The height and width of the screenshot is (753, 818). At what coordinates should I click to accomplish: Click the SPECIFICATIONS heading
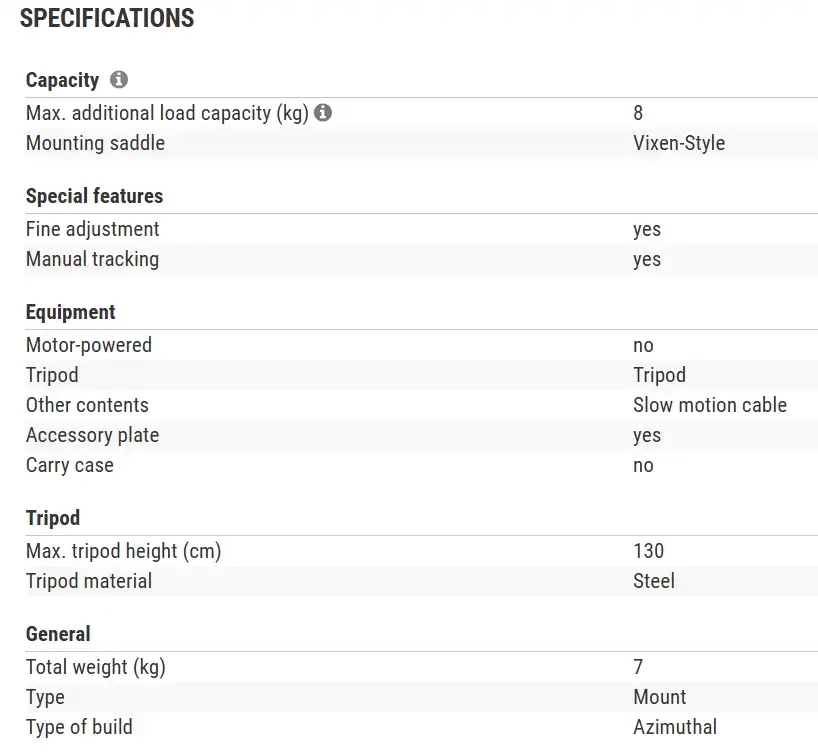click(107, 18)
